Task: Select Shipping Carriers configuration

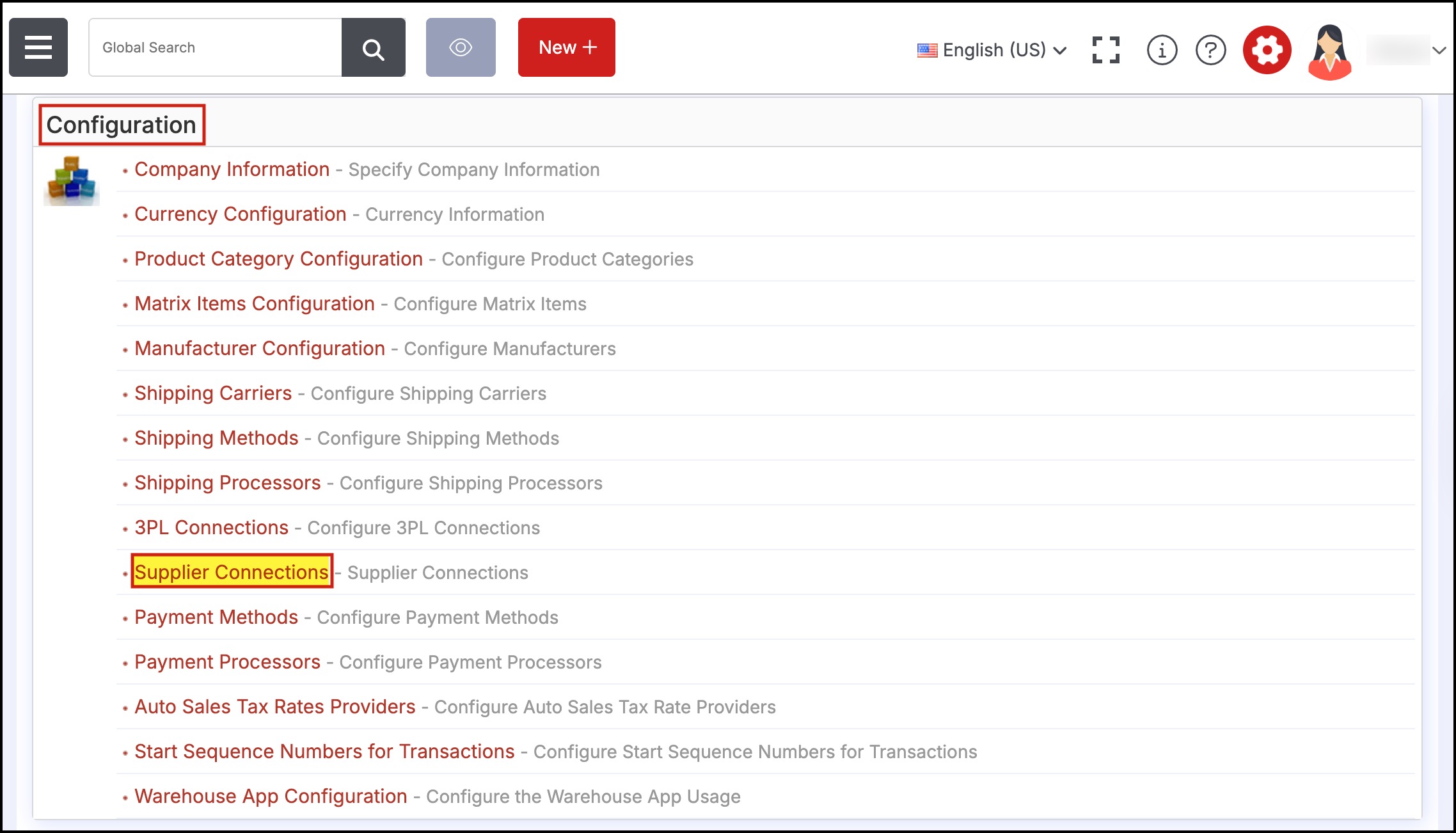Action: [213, 393]
